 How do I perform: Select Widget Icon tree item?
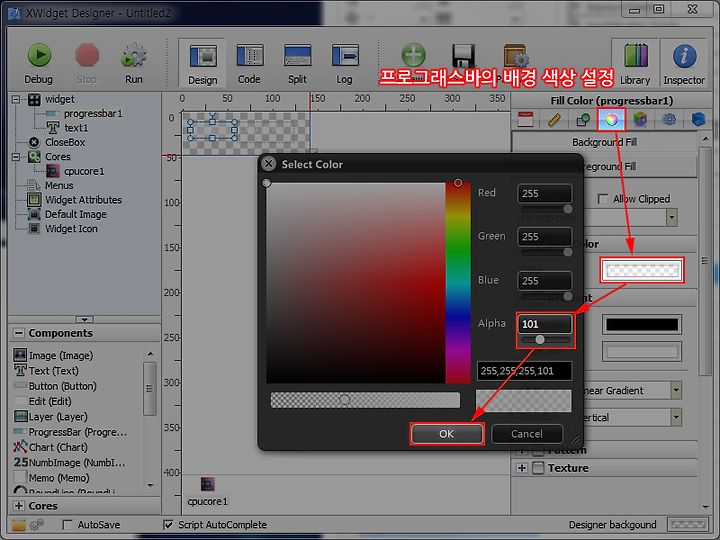coord(71,229)
